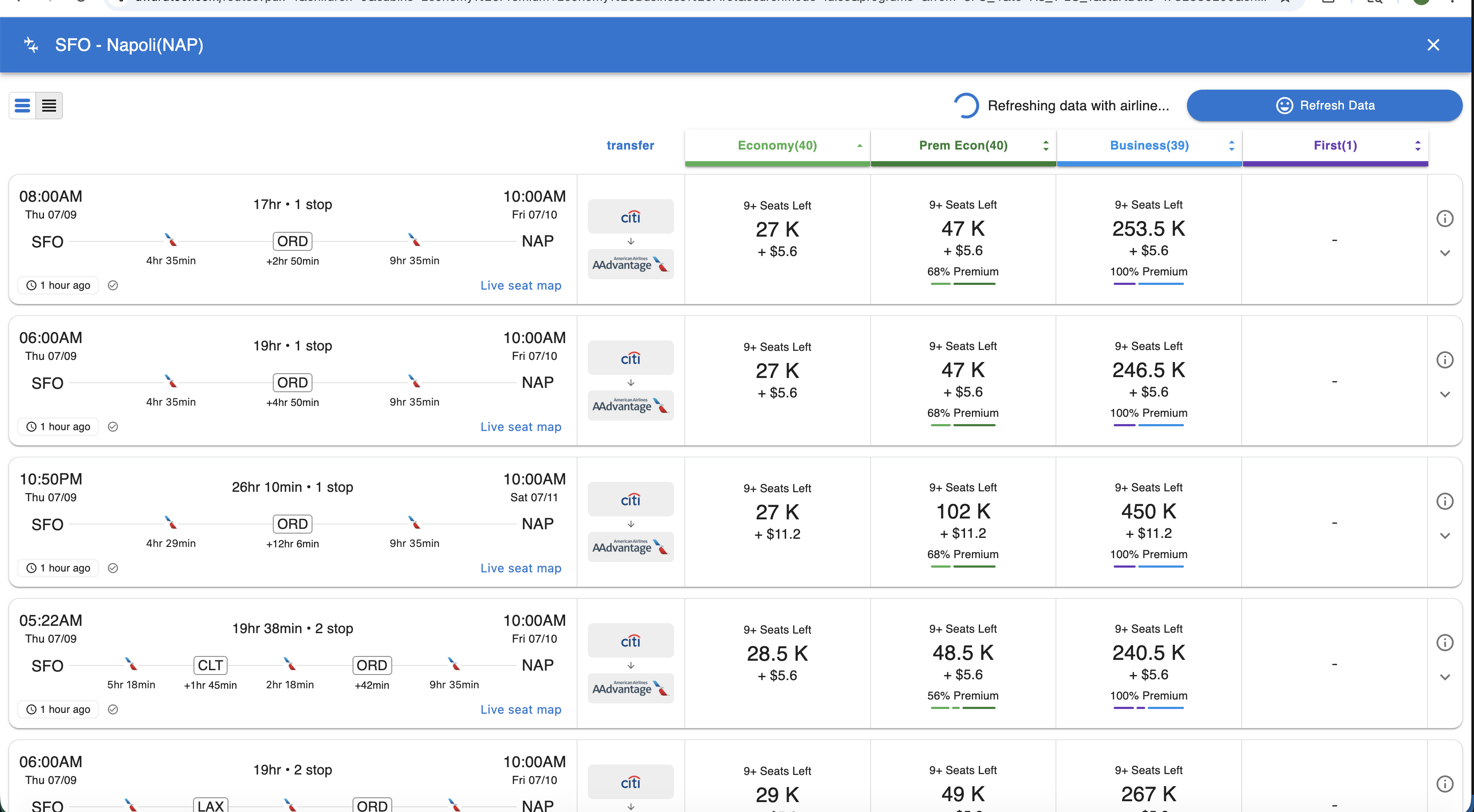Click the Refresh Data button

1324,105
